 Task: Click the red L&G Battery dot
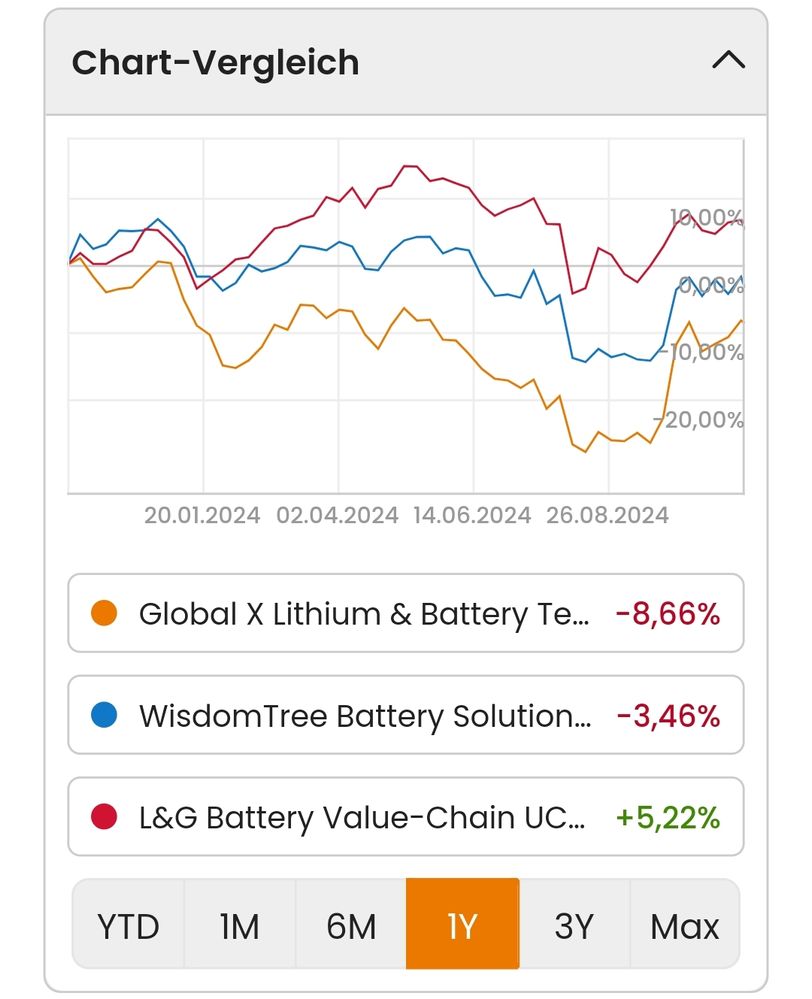104,817
